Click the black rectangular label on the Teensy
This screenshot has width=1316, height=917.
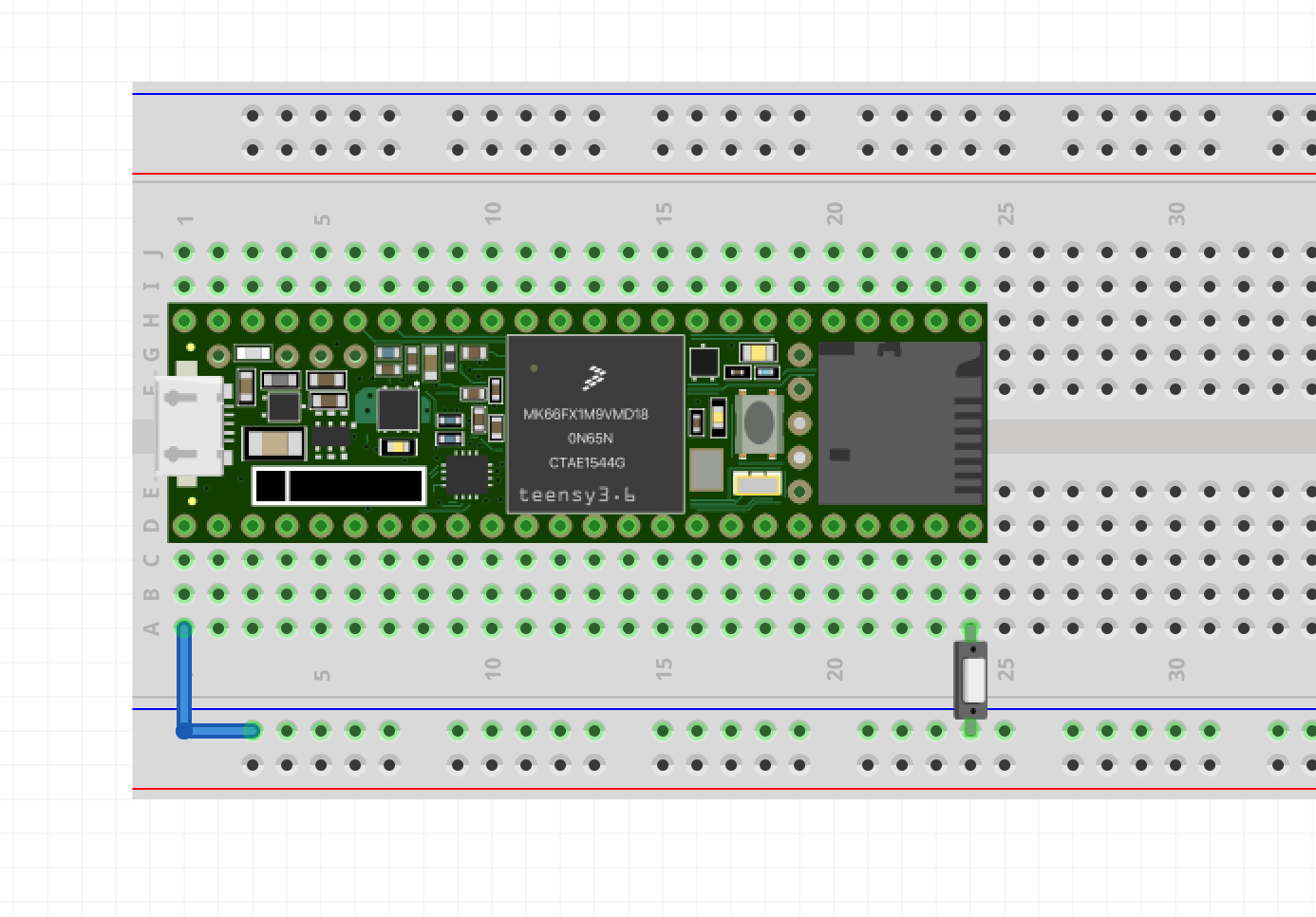tap(339, 486)
